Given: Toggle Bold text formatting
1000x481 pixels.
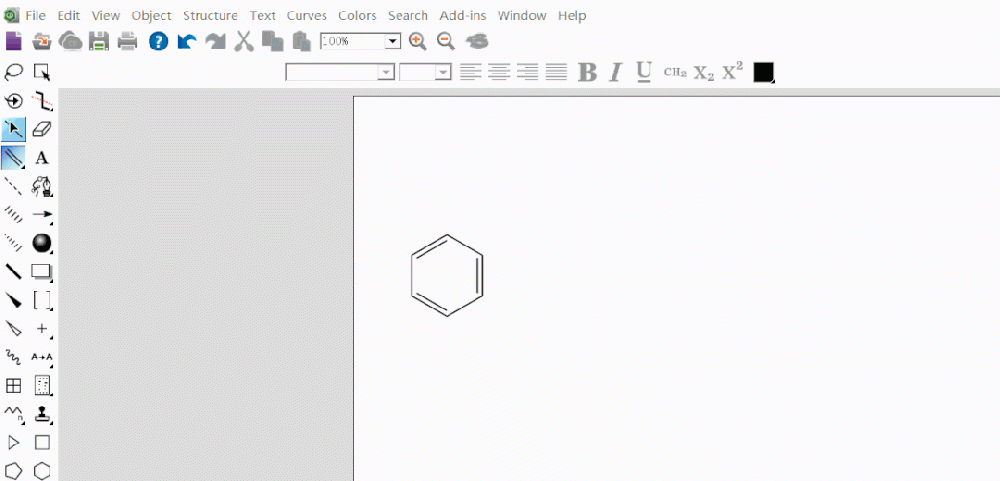Looking at the screenshot, I should coord(587,72).
